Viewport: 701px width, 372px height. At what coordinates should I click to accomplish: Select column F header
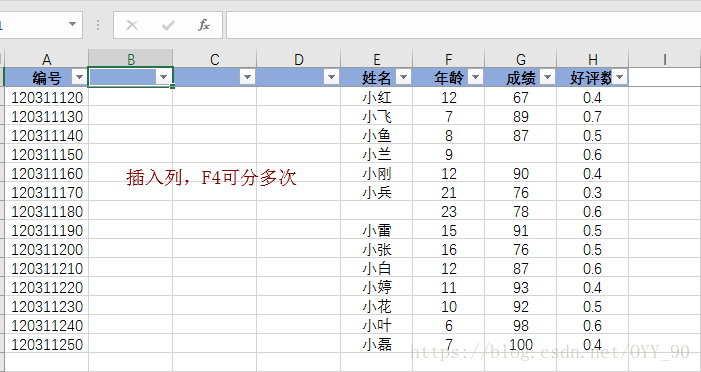pos(448,59)
